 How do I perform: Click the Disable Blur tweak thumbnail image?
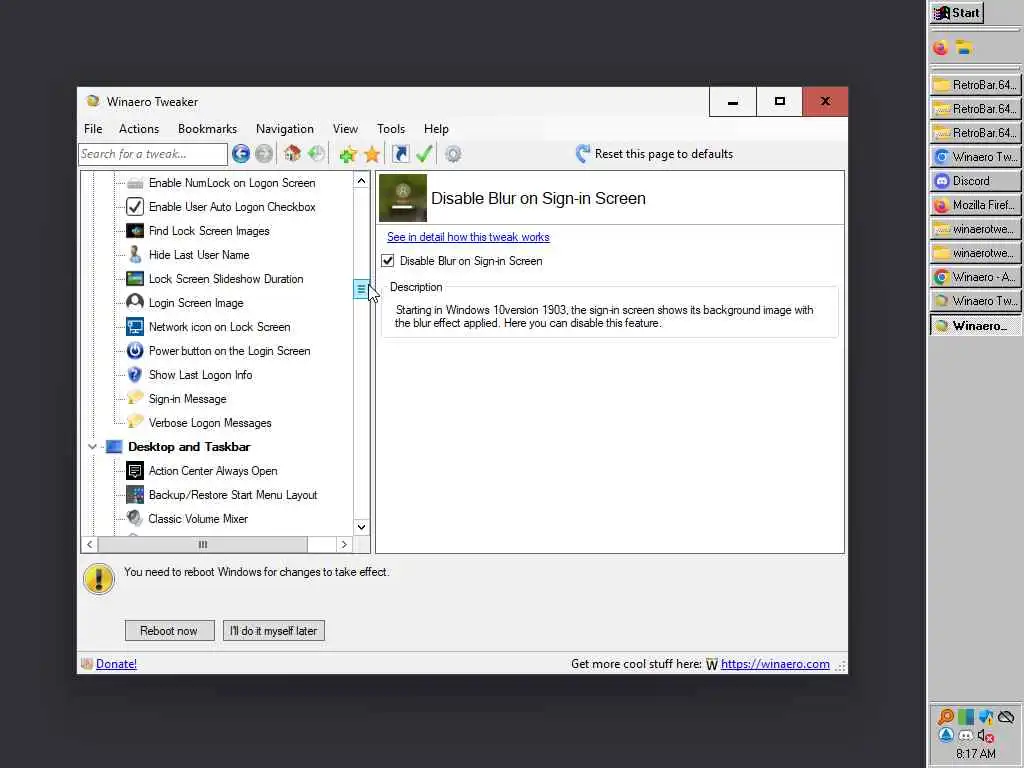click(403, 198)
